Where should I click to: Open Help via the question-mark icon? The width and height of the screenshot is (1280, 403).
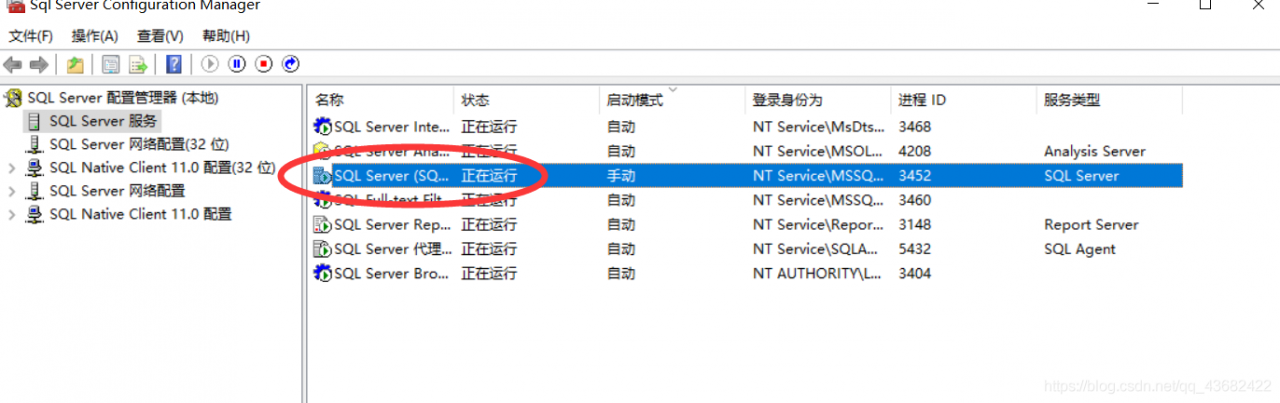pyautogui.click(x=174, y=64)
